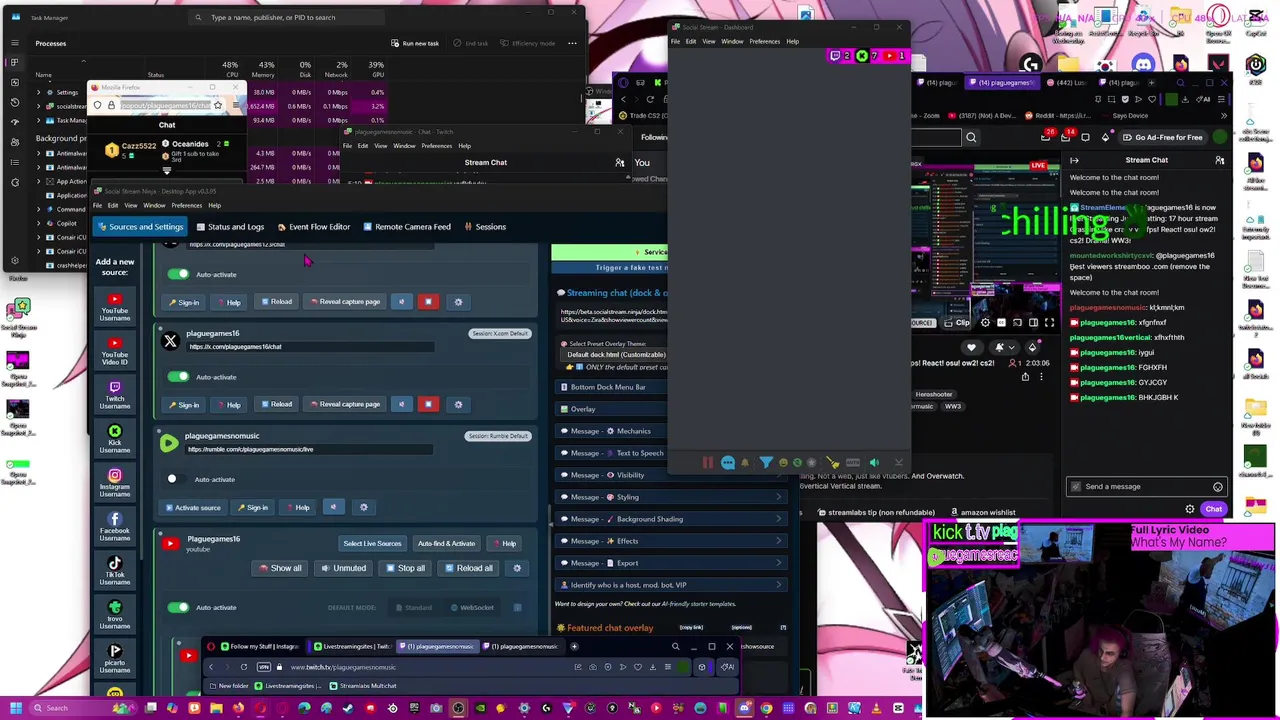Open settings gear for plaguegames16 X source
Screen dimensions: 1280x720
[458, 404]
